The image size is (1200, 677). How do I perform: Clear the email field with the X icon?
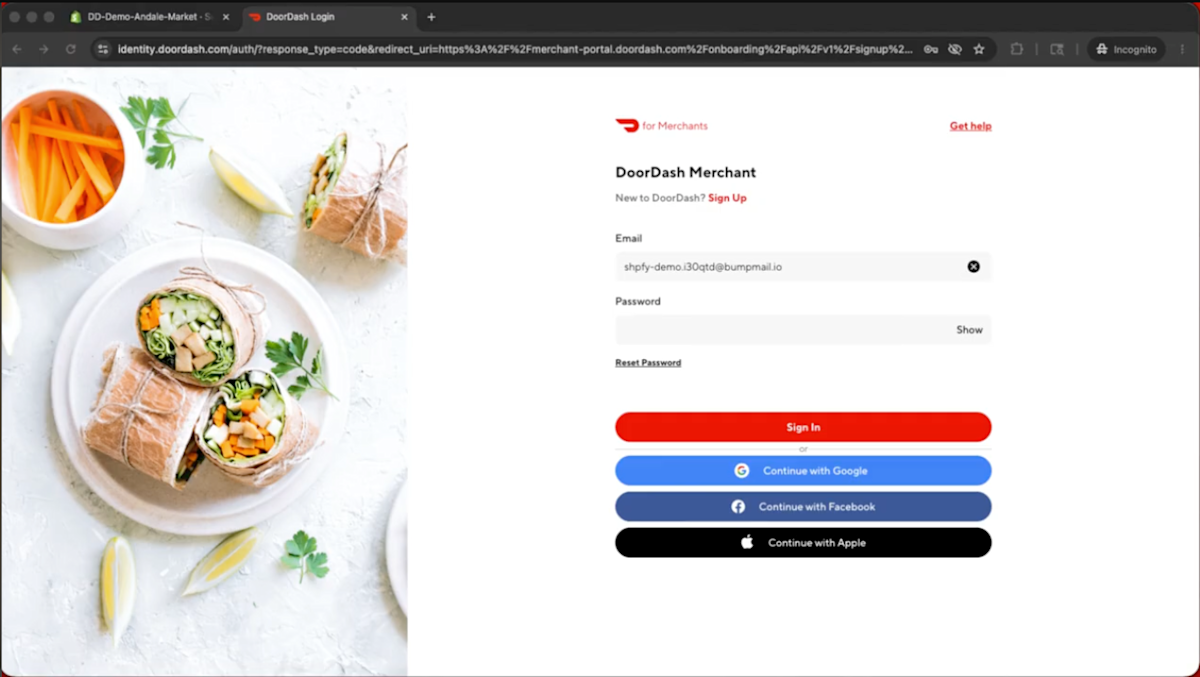coord(973,266)
